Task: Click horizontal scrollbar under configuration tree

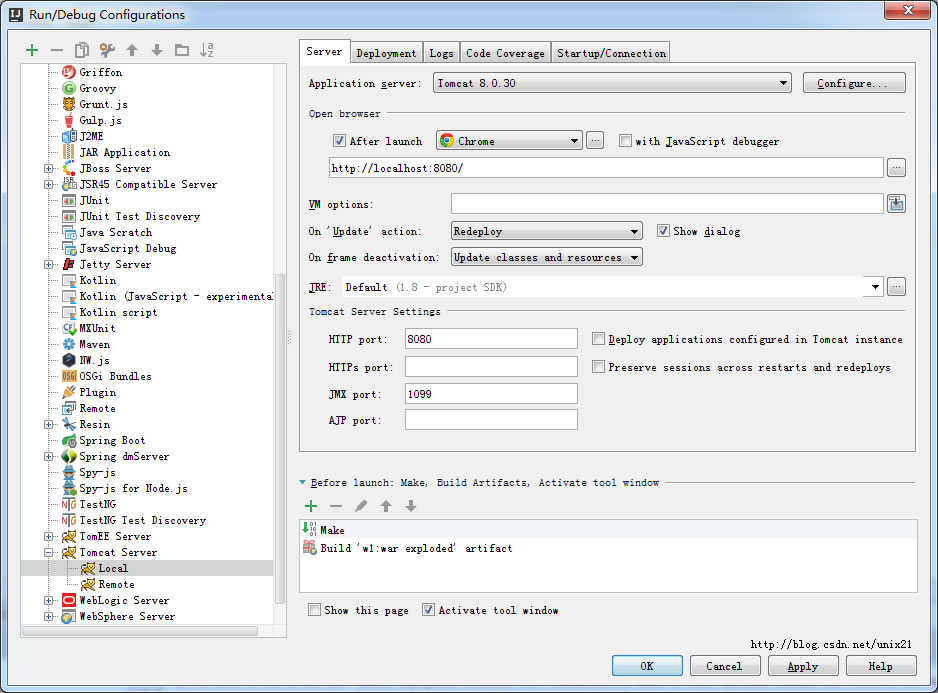Action: [139, 630]
